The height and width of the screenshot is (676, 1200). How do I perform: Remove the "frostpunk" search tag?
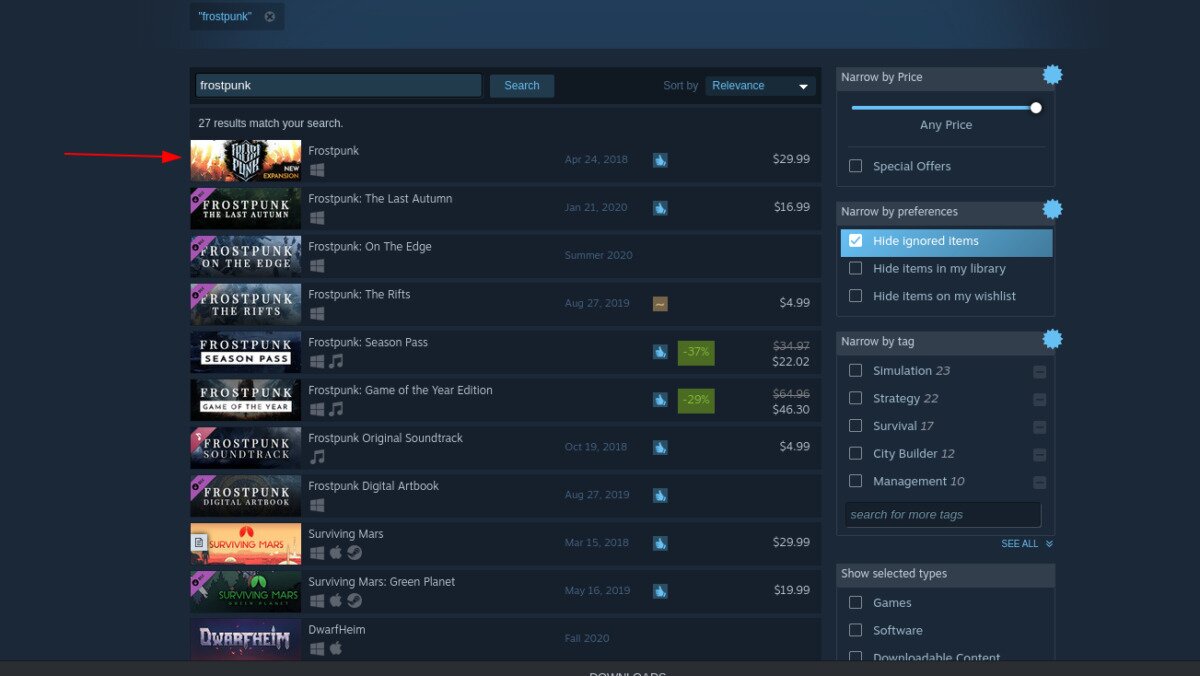(270, 17)
